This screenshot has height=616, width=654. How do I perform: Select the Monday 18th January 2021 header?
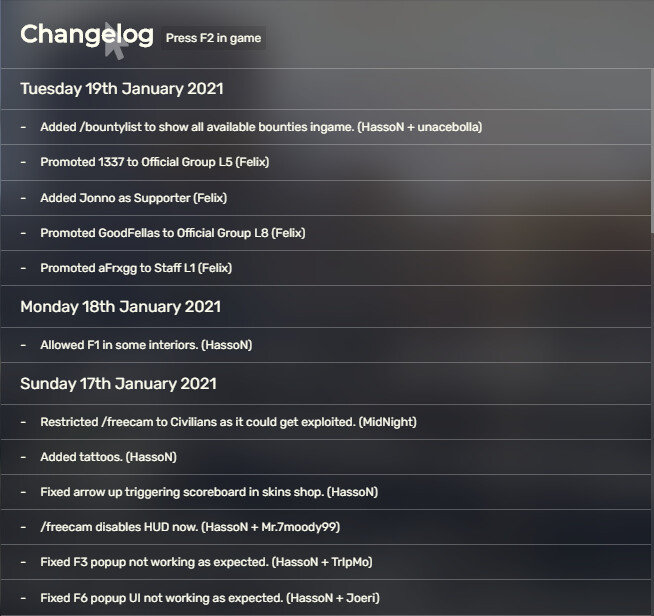coord(120,306)
